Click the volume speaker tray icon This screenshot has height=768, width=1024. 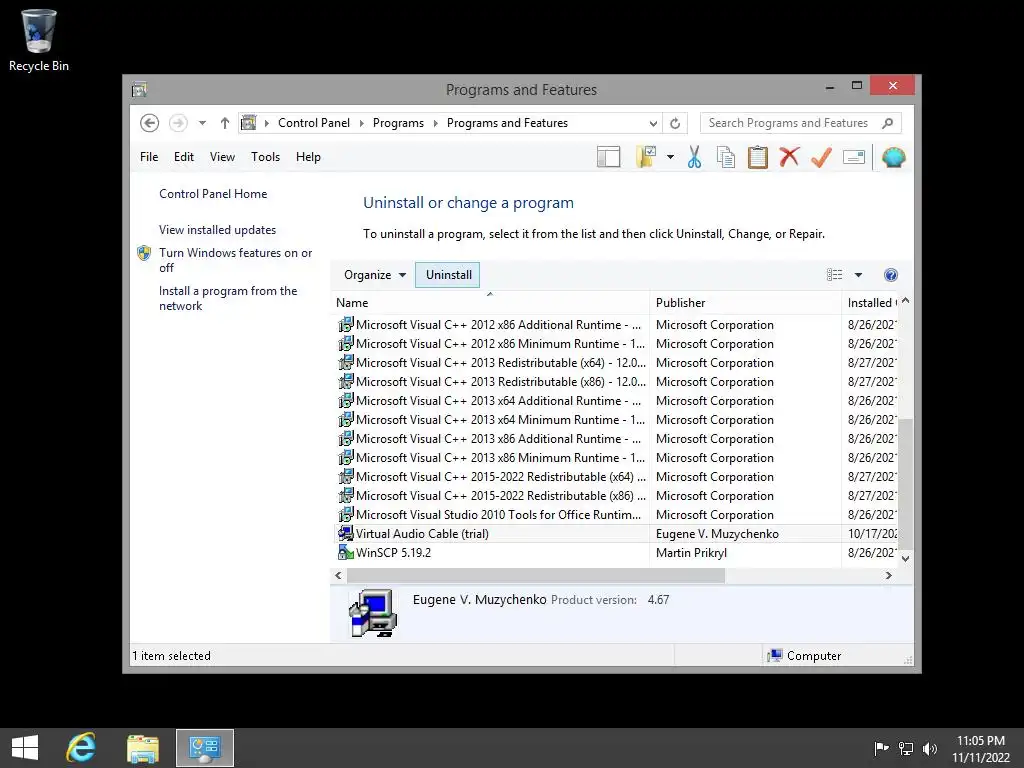click(929, 748)
